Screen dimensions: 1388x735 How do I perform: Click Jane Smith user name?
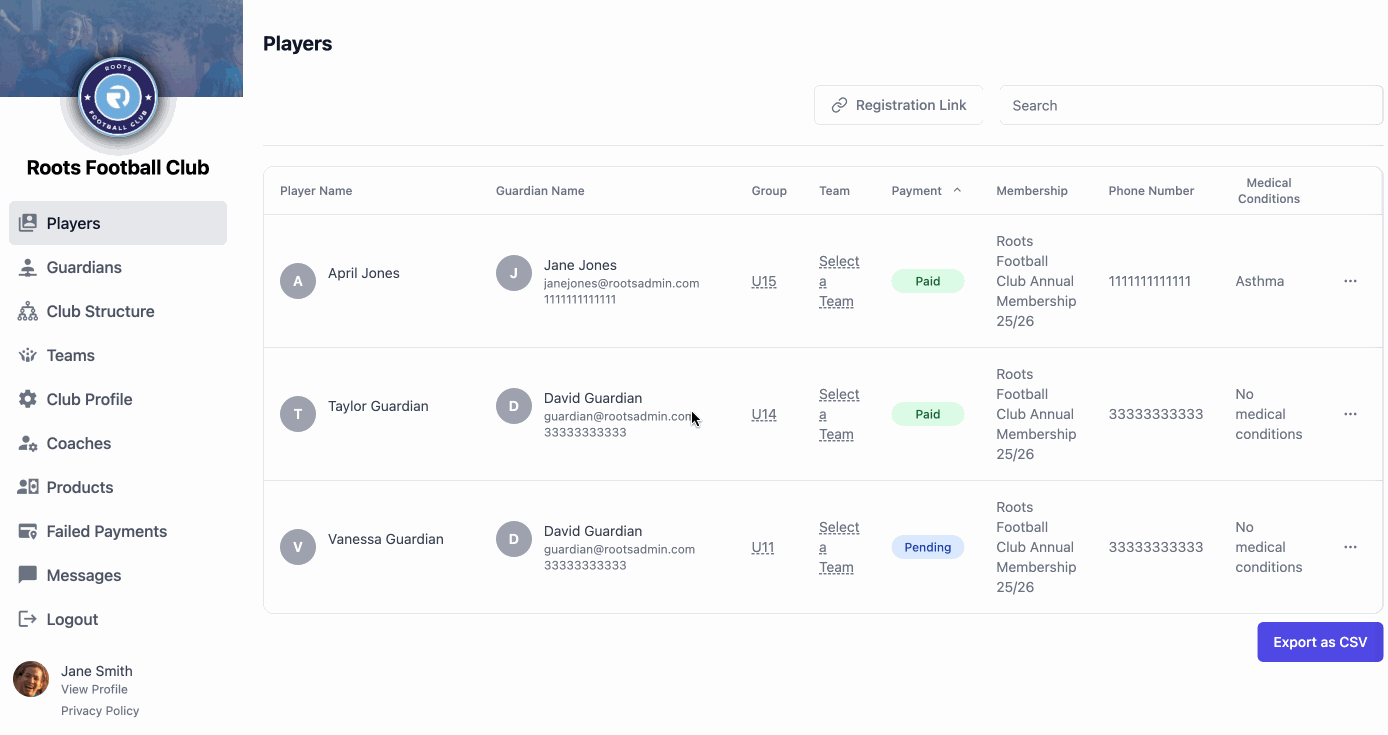97,671
